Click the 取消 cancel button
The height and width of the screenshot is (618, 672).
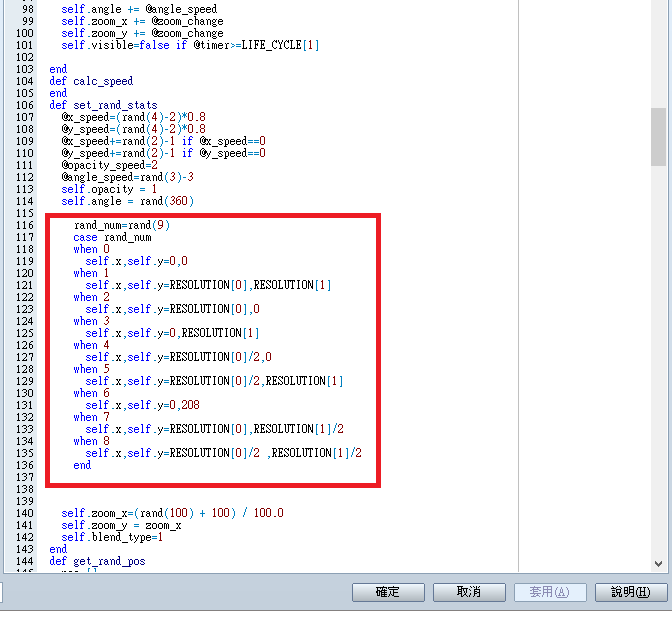click(x=469, y=592)
